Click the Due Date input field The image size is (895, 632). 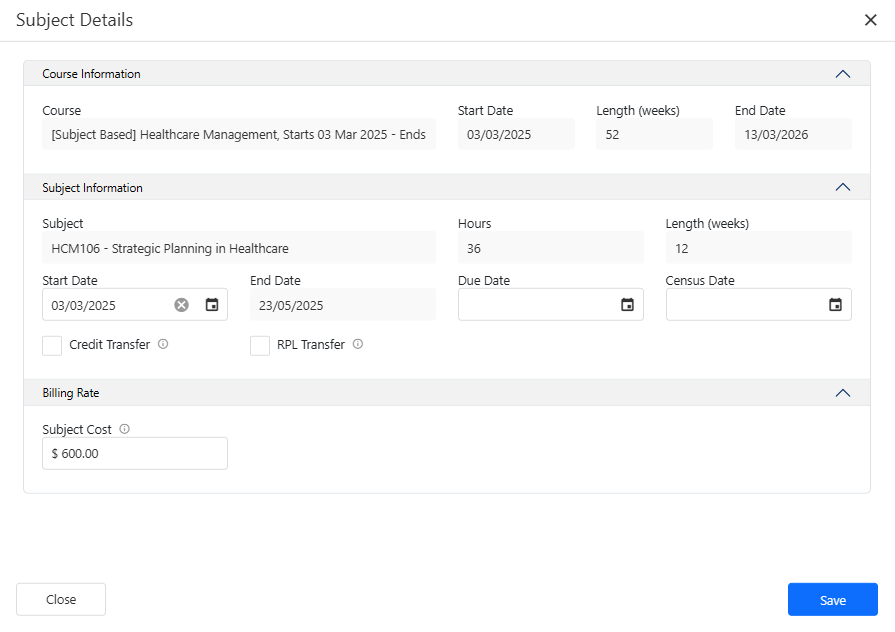click(x=535, y=305)
